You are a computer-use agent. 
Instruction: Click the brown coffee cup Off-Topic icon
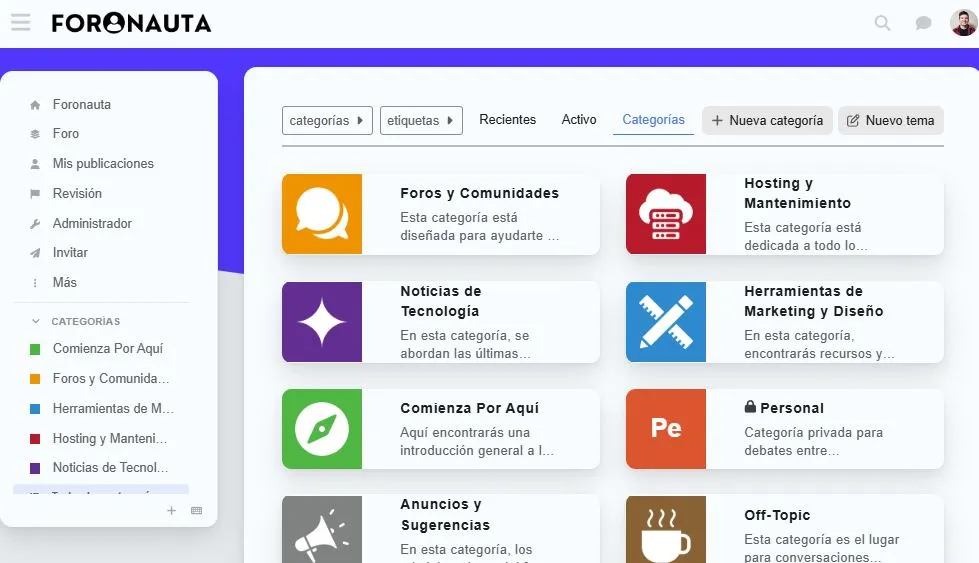pyautogui.click(x=666, y=529)
